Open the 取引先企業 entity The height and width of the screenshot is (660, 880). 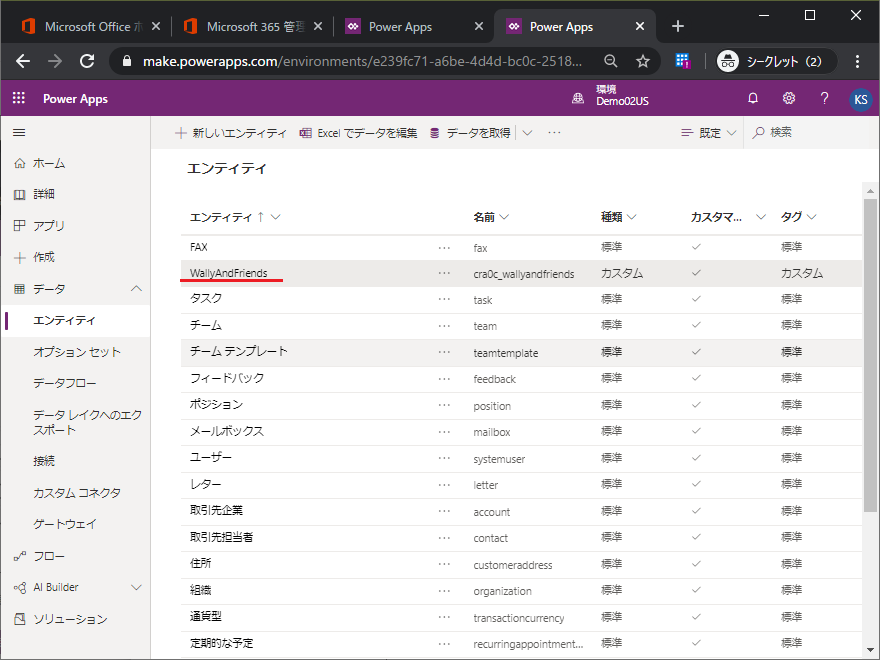(216, 510)
